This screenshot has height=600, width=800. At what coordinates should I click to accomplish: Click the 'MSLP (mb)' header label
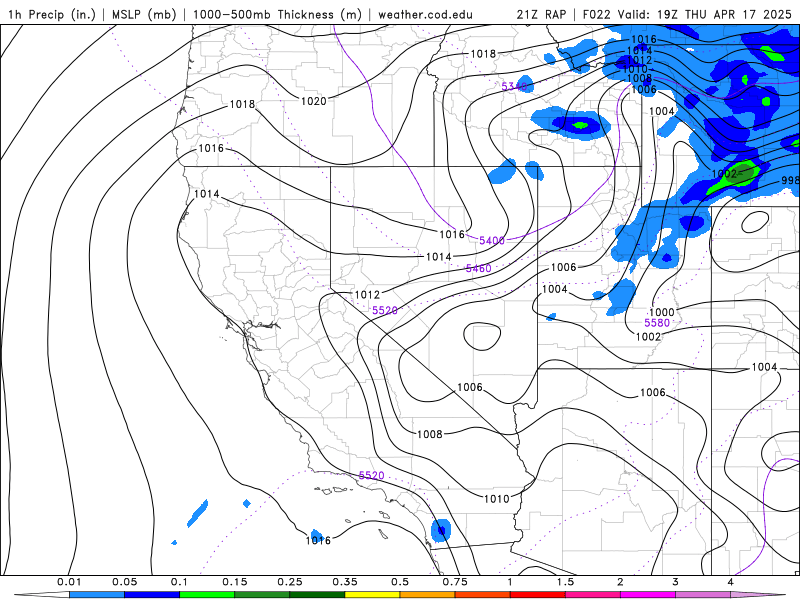coord(144,14)
